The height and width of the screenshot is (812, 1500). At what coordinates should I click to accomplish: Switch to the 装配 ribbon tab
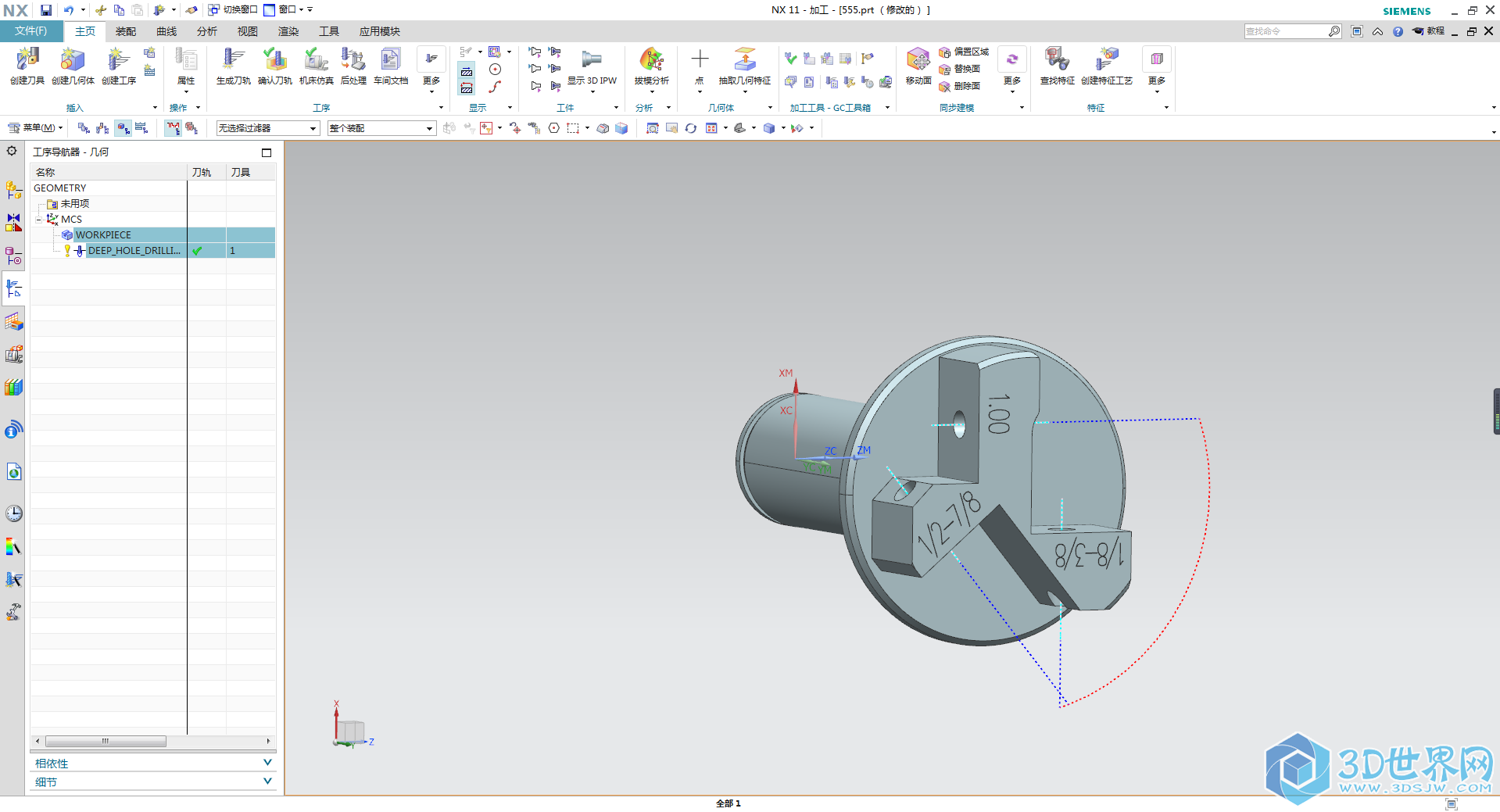pyautogui.click(x=126, y=31)
